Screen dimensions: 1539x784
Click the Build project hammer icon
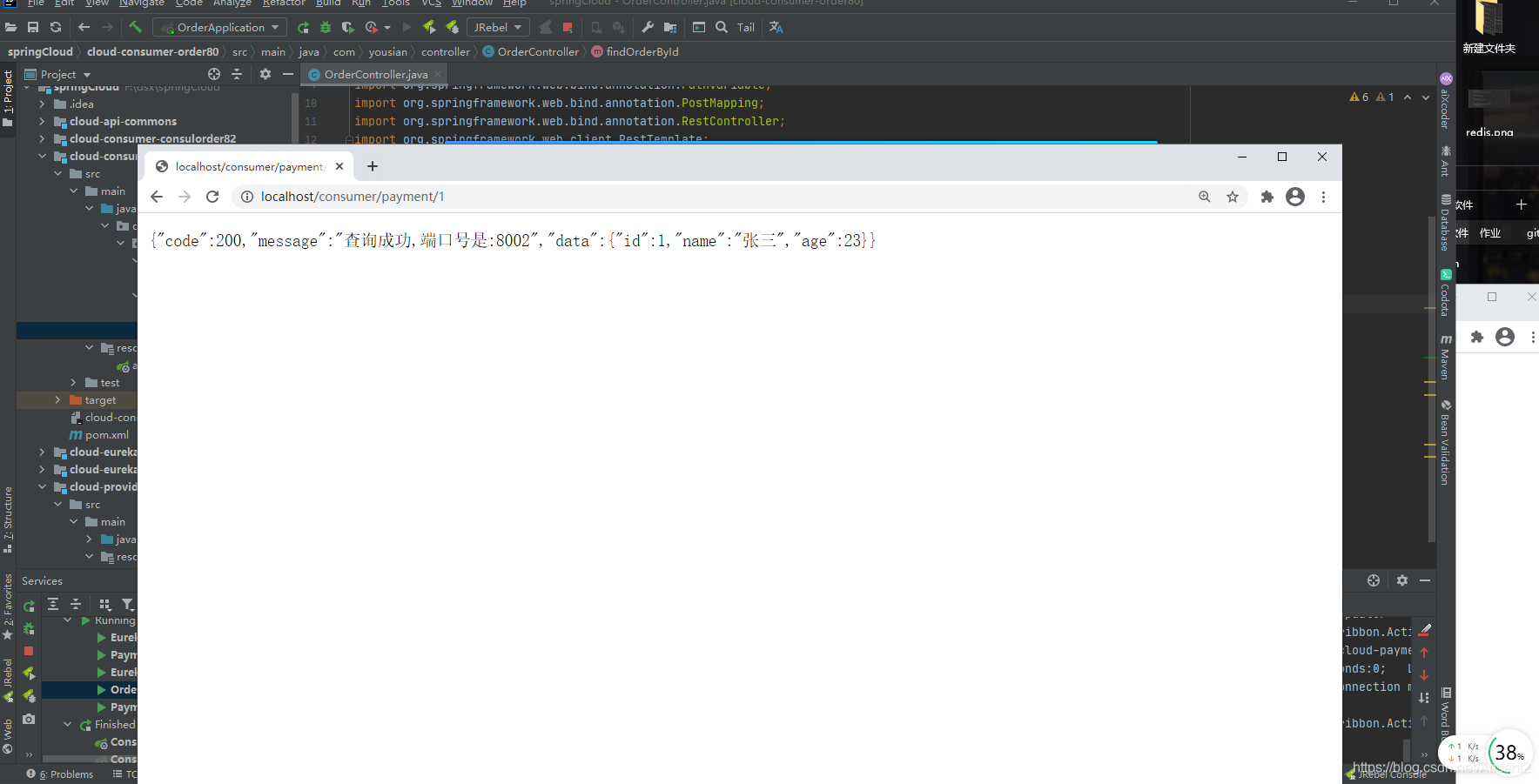[135, 27]
